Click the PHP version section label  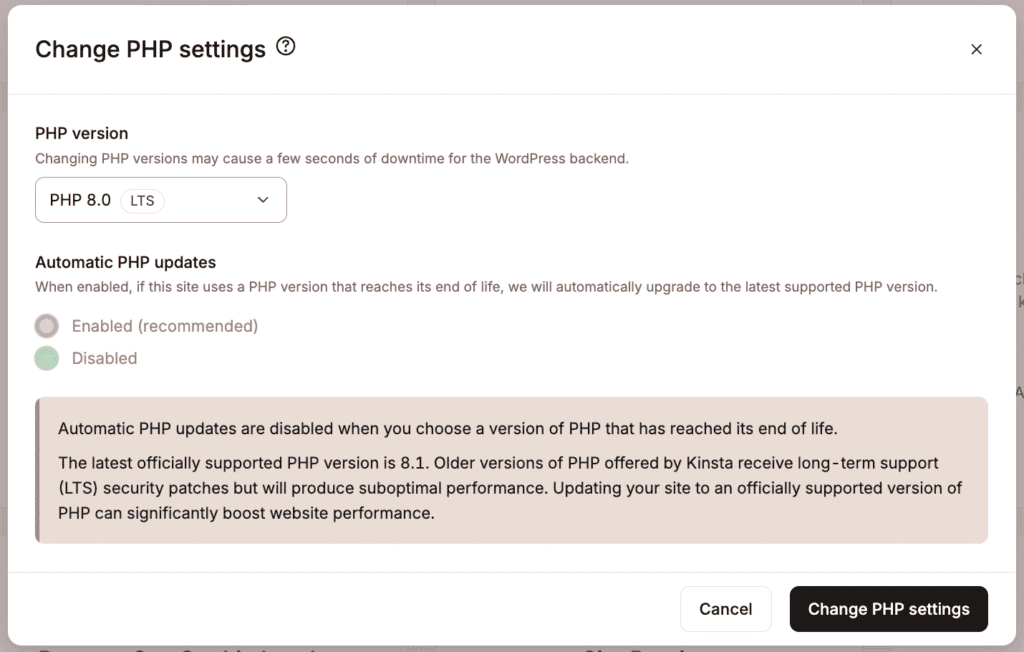pyautogui.click(x=81, y=133)
